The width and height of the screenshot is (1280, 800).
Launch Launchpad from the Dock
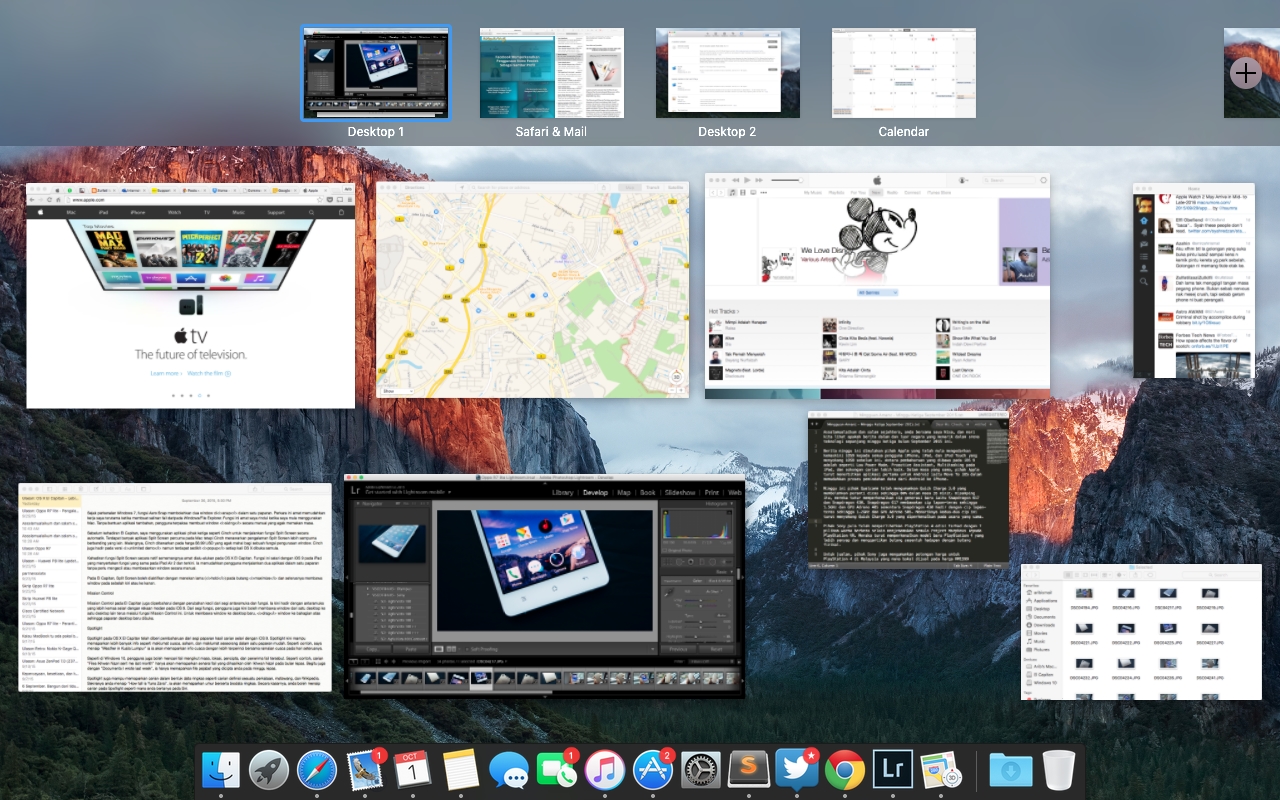point(269,770)
